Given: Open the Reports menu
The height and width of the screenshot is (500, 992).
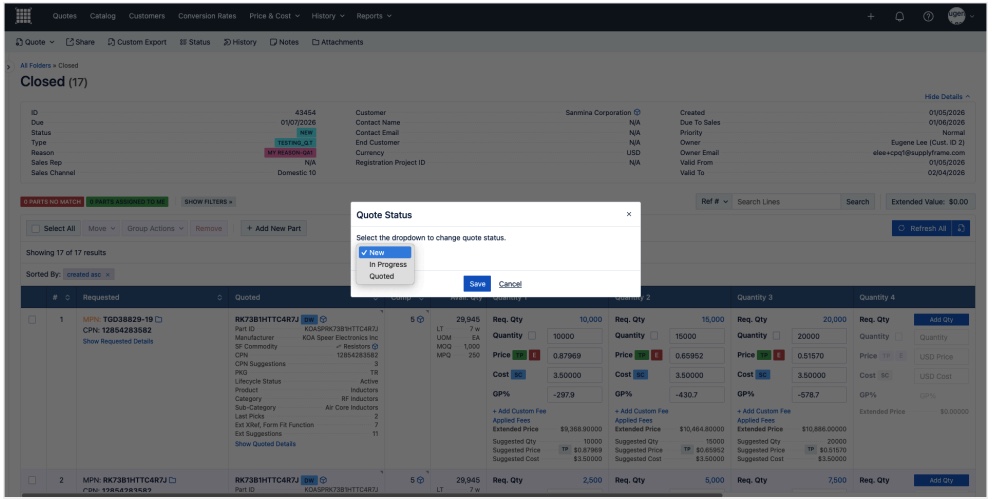Looking at the screenshot, I should [374, 16].
